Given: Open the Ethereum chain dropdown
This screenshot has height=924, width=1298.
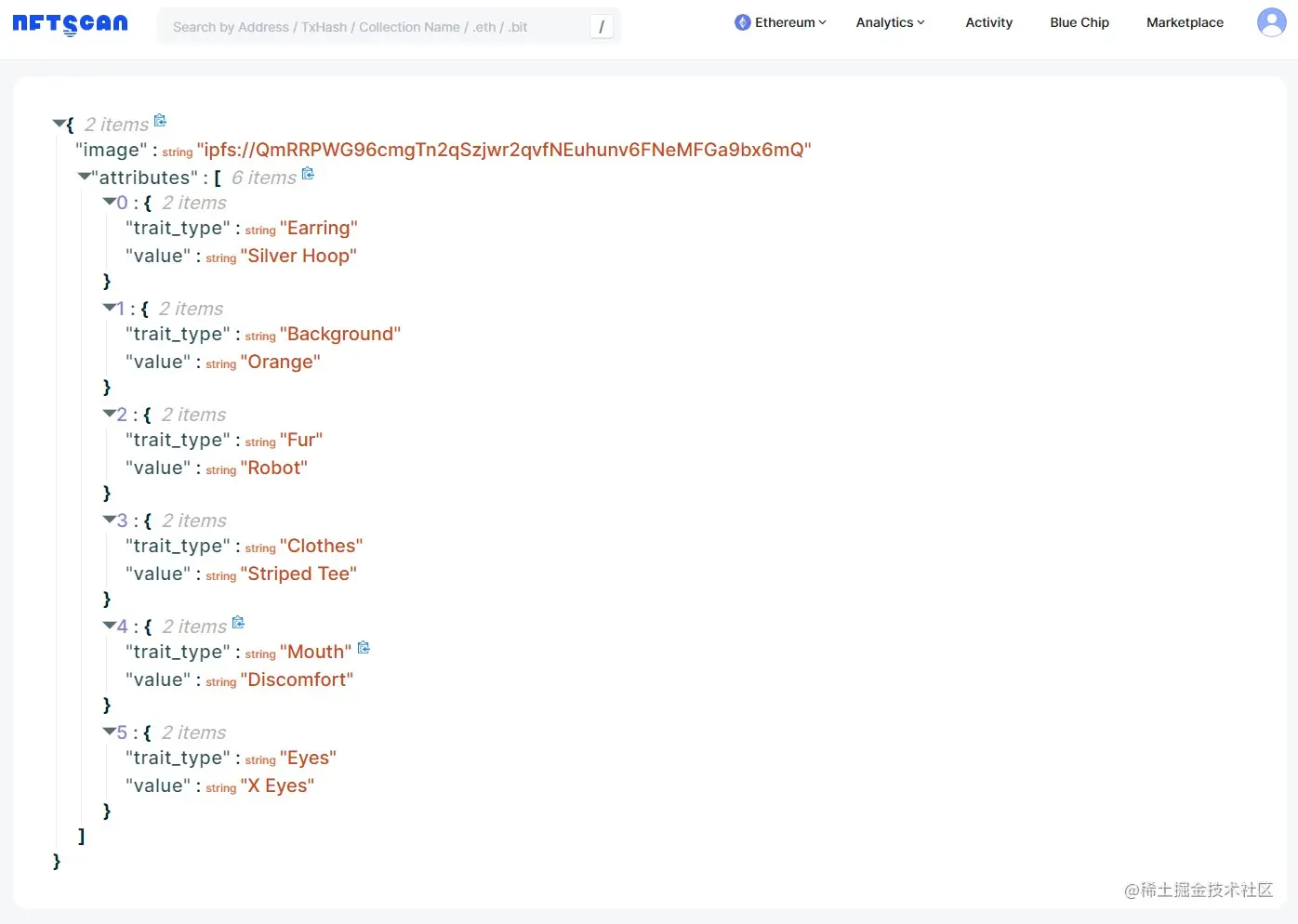Looking at the screenshot, I should [x=780, y=22].
